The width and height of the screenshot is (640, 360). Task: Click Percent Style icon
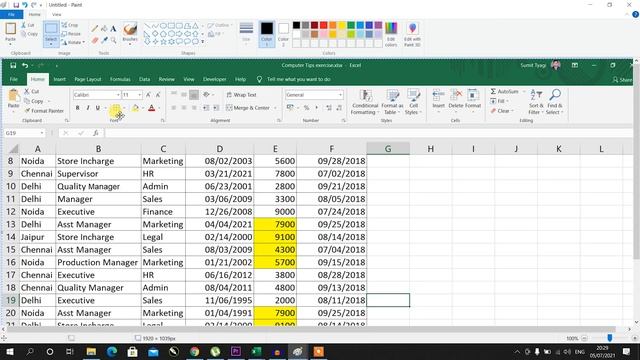(x=306, y=108)
